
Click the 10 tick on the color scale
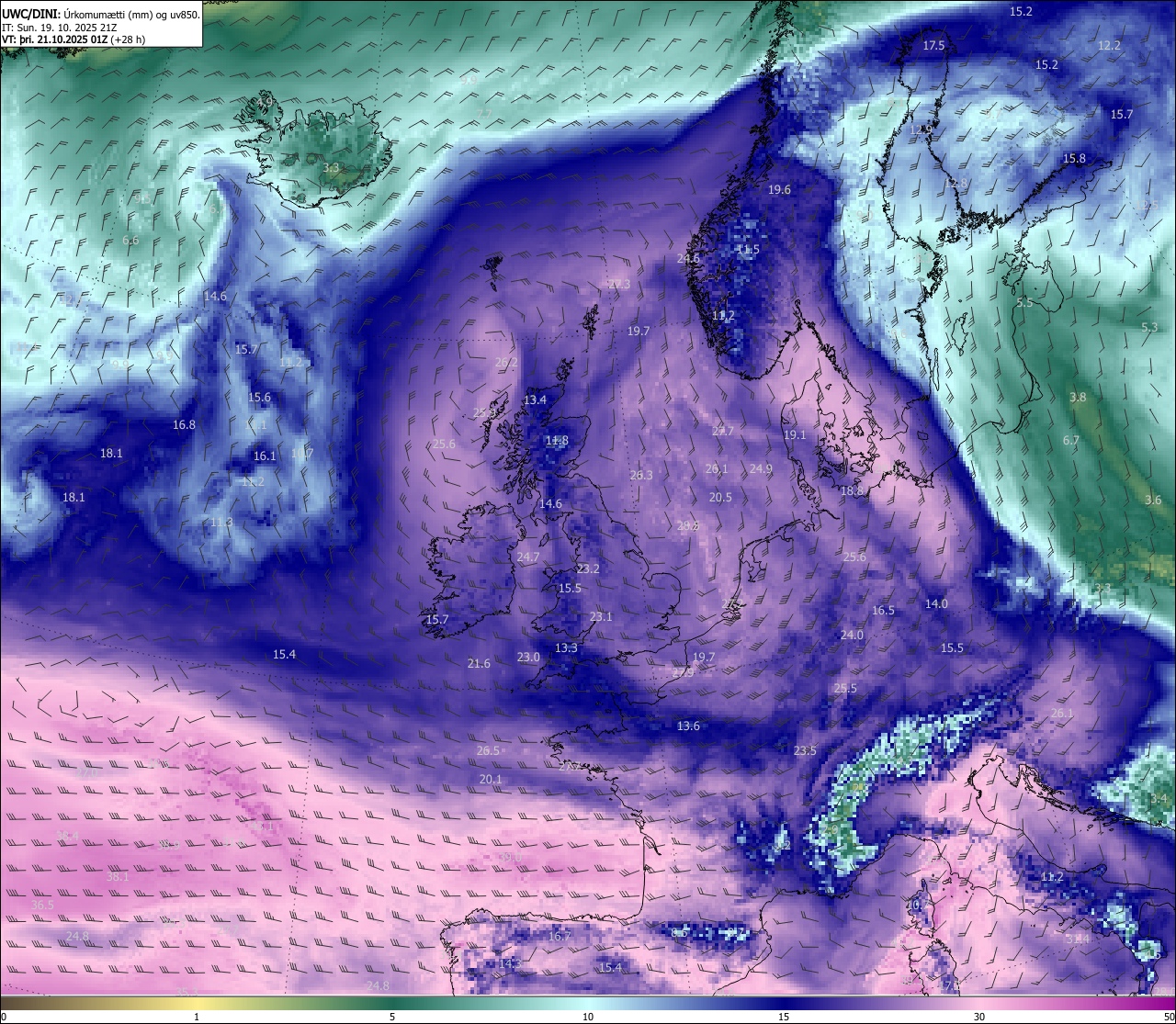click(x=588, y=1016)
